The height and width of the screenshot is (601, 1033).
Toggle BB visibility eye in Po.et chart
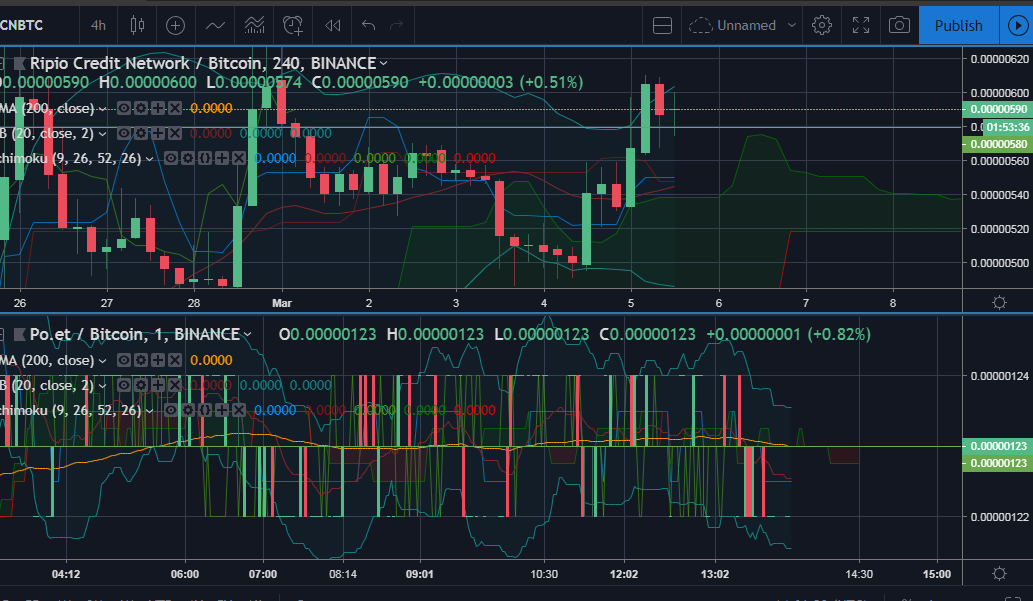[x=124, y=385]
